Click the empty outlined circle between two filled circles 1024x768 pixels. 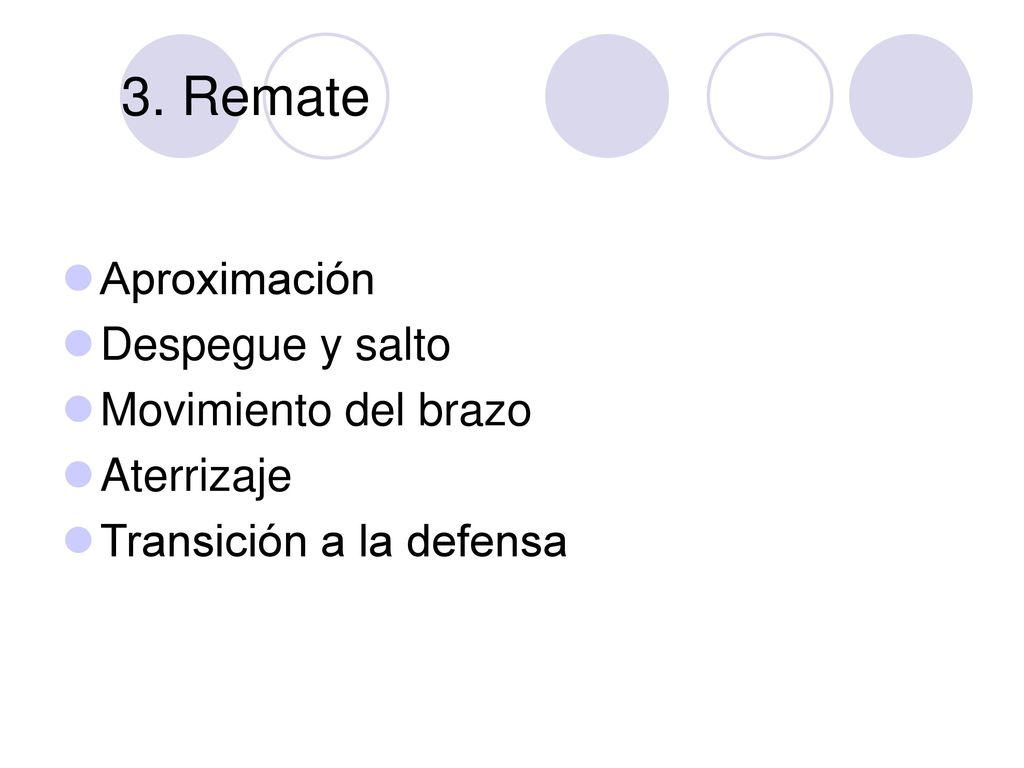(770, 96)
